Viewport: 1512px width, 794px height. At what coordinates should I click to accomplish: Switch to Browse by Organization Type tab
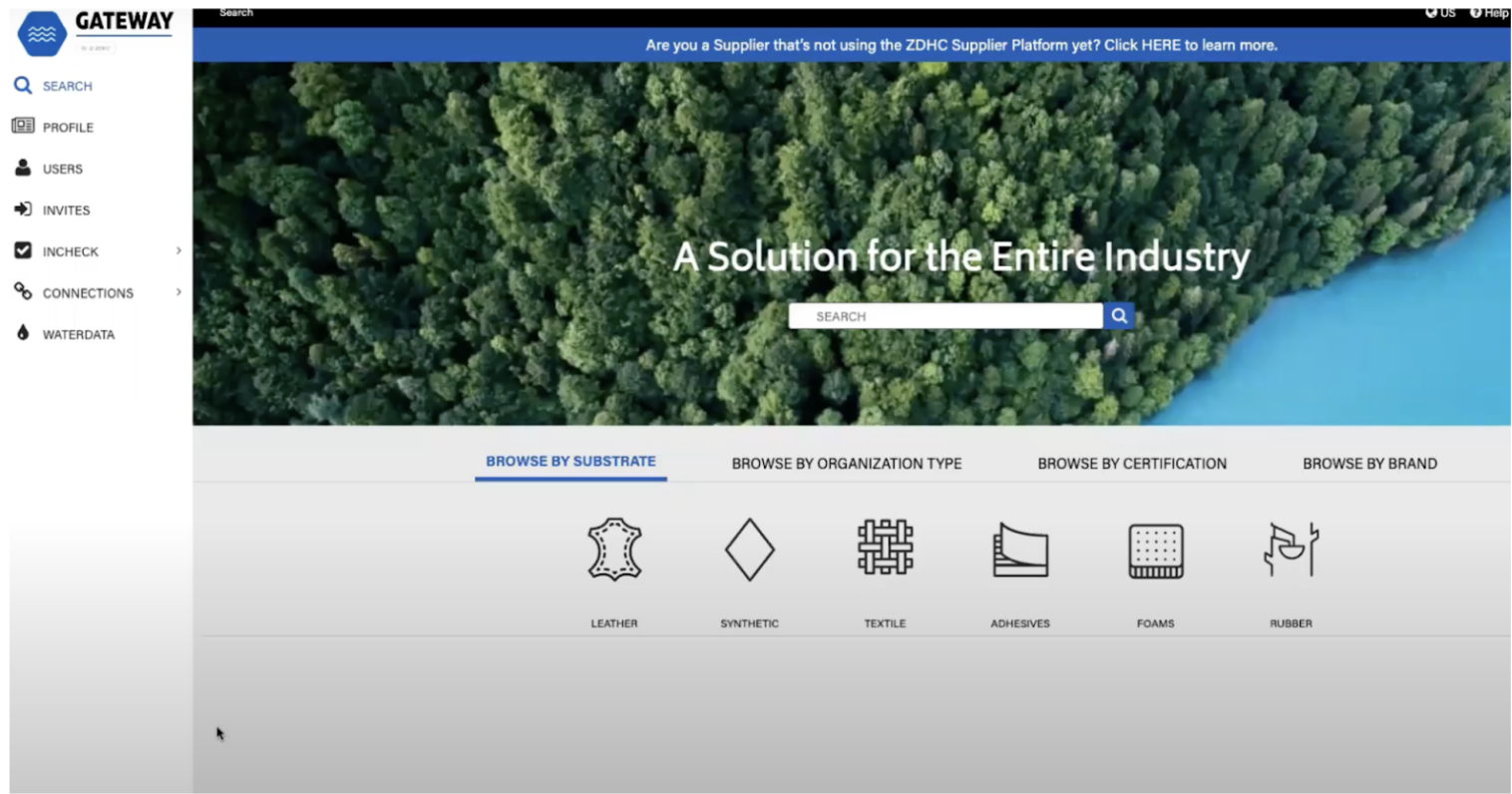846,464
